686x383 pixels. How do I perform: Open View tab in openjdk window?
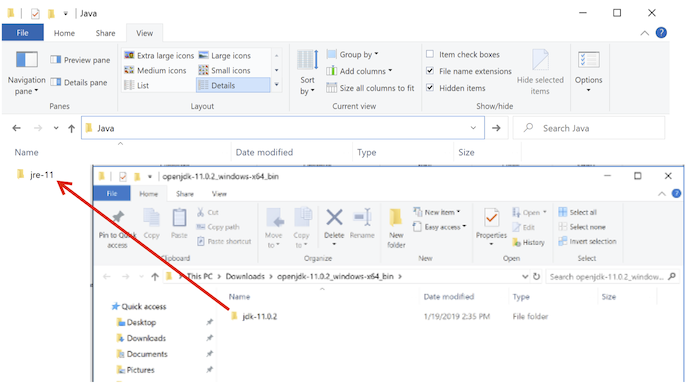click(x=219, y=193)
